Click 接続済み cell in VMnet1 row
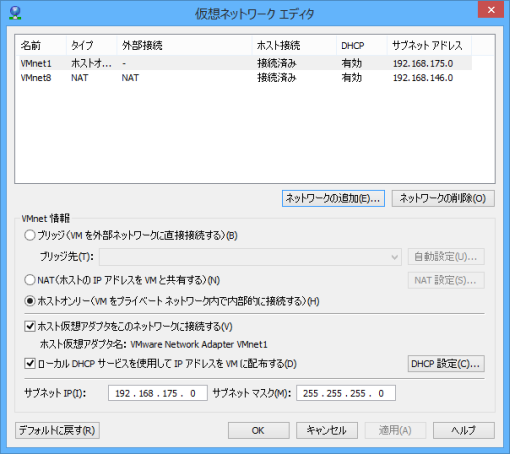 [x=277, y=63]
